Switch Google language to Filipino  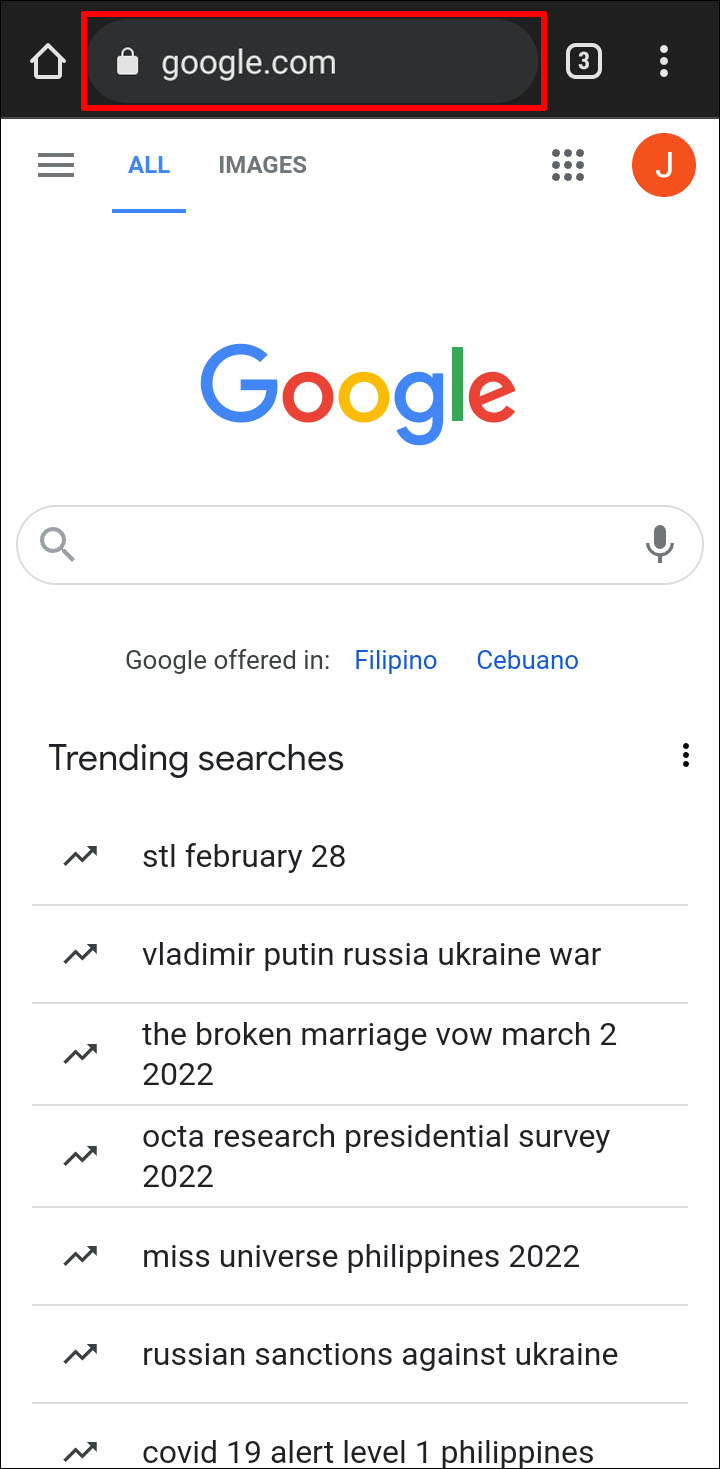[x=396, y=661]
